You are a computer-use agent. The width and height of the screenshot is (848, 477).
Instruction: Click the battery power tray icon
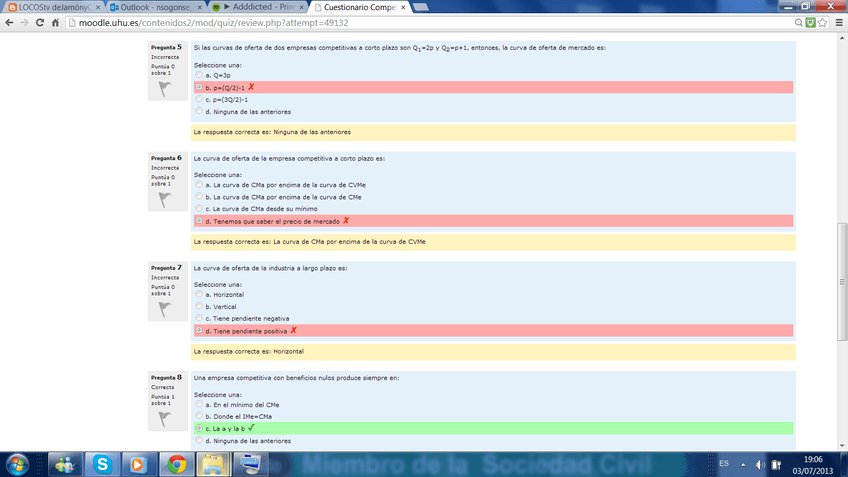[776, 465]
